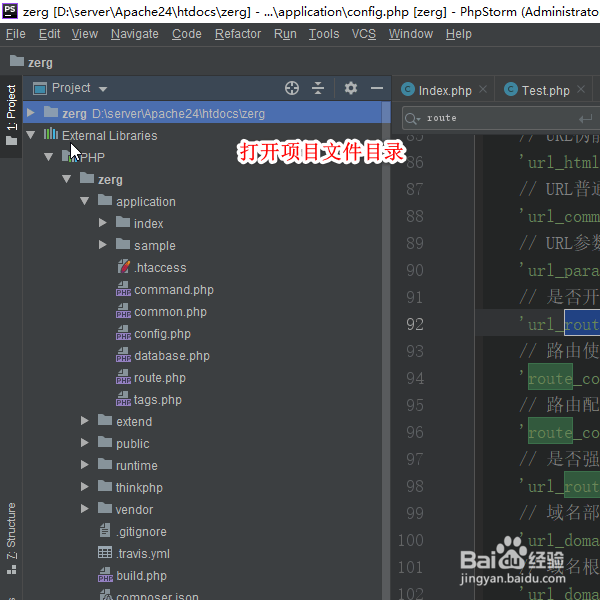Expand the runtime folder
This screenshot has width=600, height=600.
[x=85, y=465]
